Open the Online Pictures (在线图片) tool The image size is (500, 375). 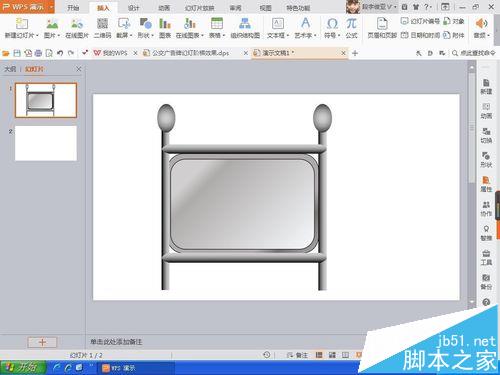(x=77, y=24)
